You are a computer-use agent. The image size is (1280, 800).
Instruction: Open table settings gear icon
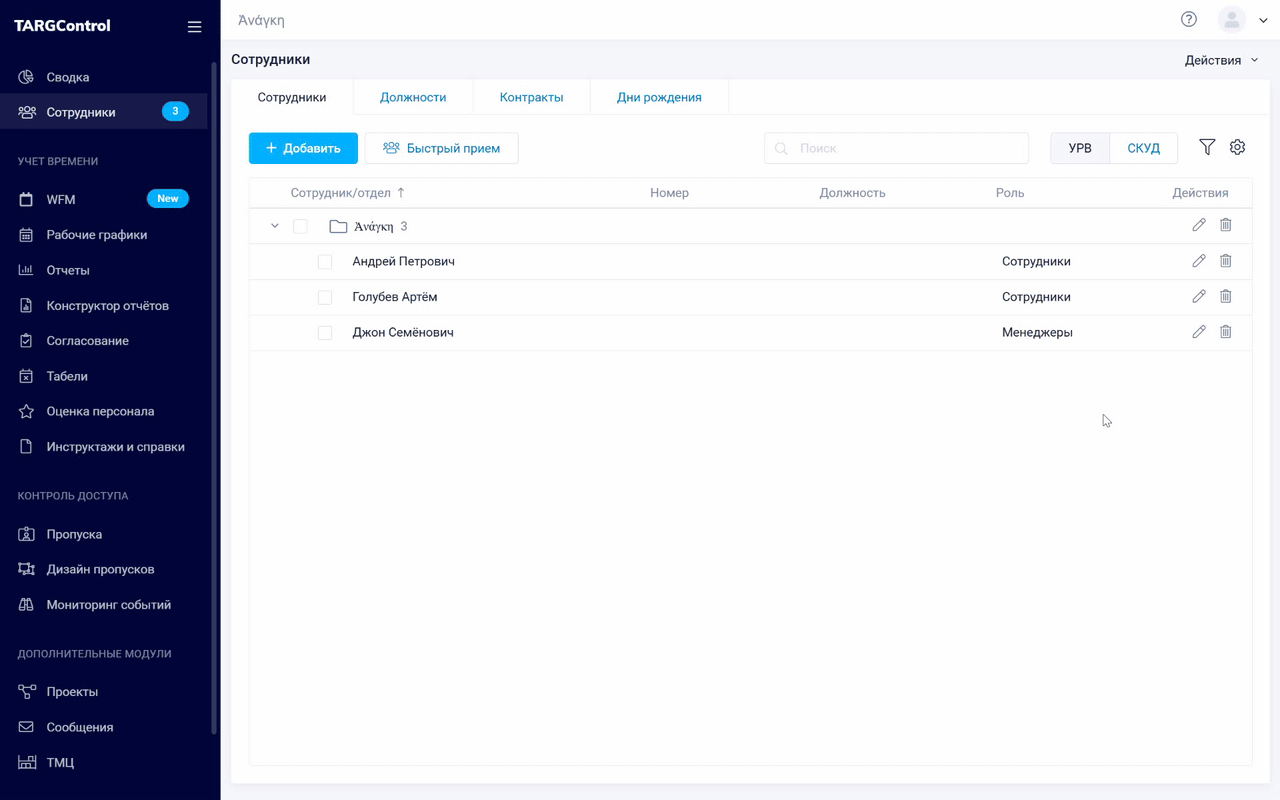(x=1237, y=147)
